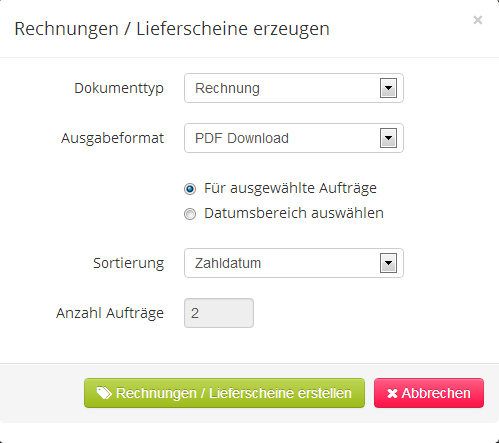
Task: Click the Ausgabeformat field label
Action: (112, 138)
